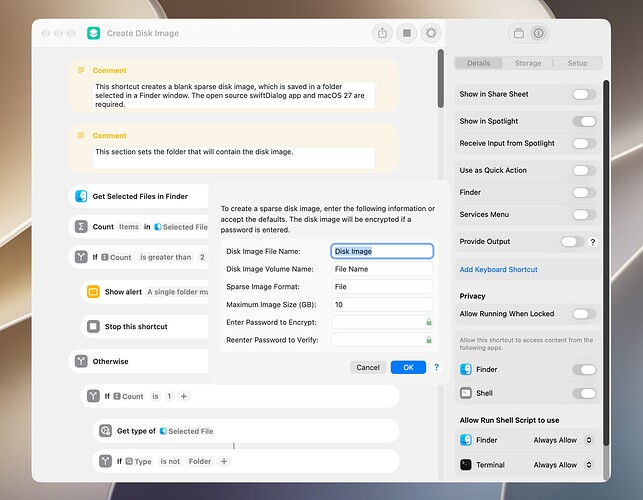Screen dimensions: 643x500
Task: Toggle Show in Share Sheet
Action: [x=584, y=94]
